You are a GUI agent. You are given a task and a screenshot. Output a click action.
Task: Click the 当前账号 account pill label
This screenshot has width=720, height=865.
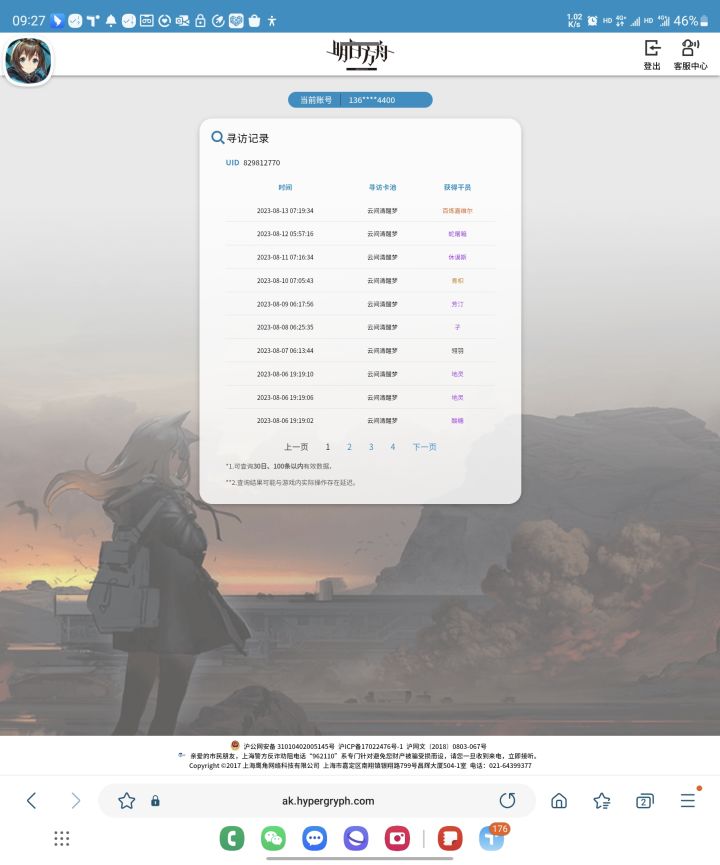[316, 100]
